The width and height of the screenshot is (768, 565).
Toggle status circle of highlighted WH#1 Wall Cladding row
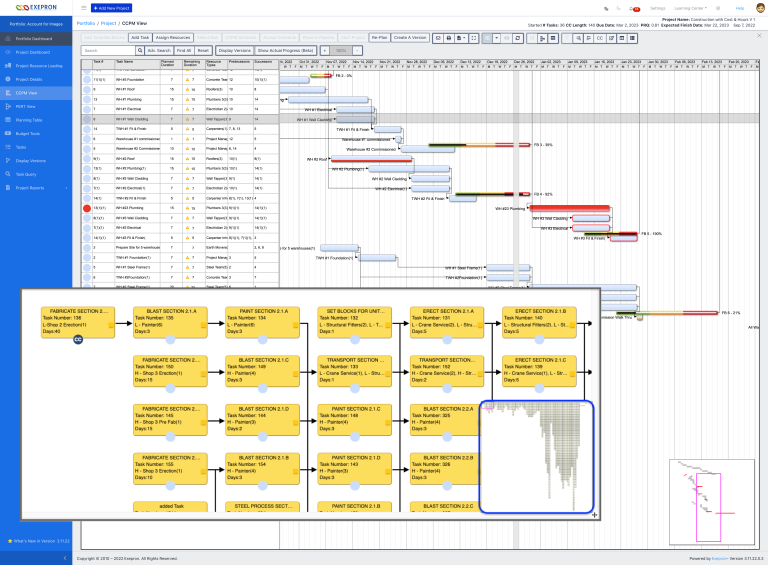(x=86, y=119)
